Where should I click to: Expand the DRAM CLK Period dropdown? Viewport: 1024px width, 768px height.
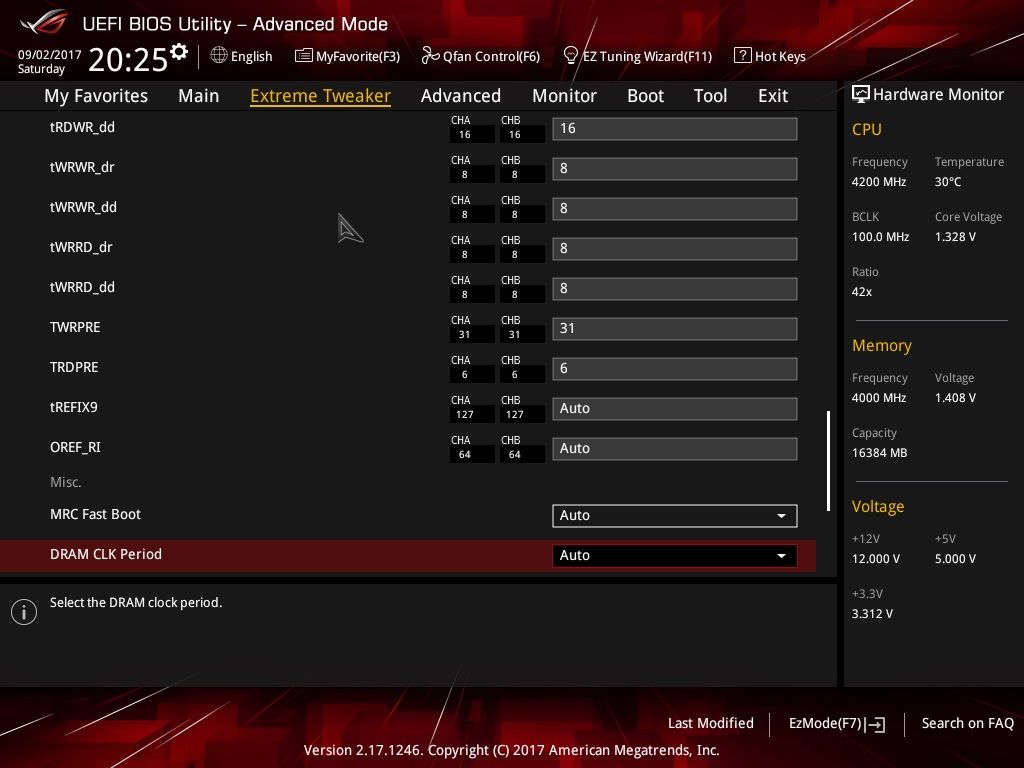tap(675, 556)
